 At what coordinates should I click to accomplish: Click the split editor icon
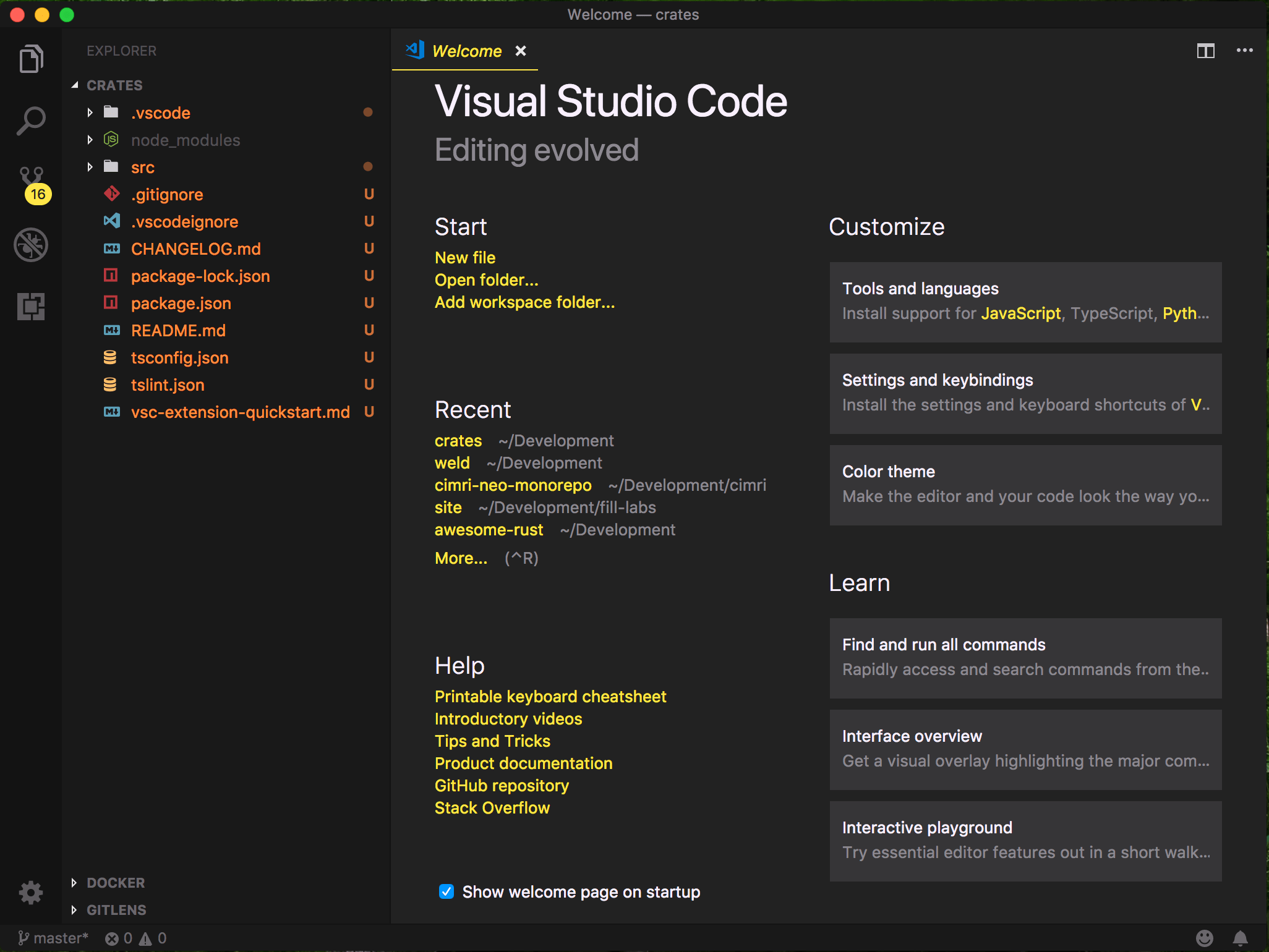(1205, 51)
